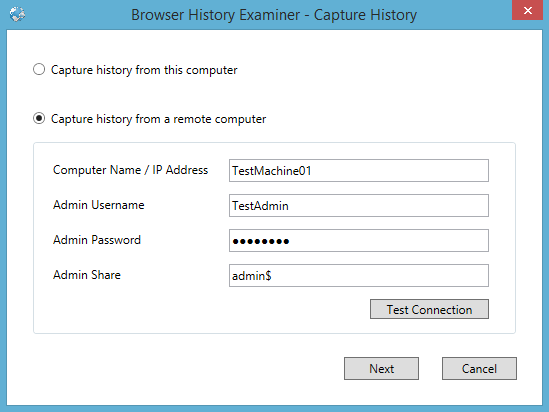Click into the Admin Password field
The image size is (549, 412).
(359, 240)
